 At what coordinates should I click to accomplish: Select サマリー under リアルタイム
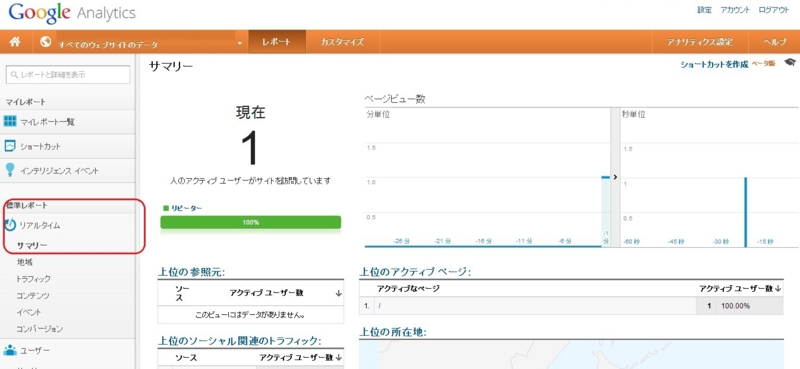click(32, 245)
